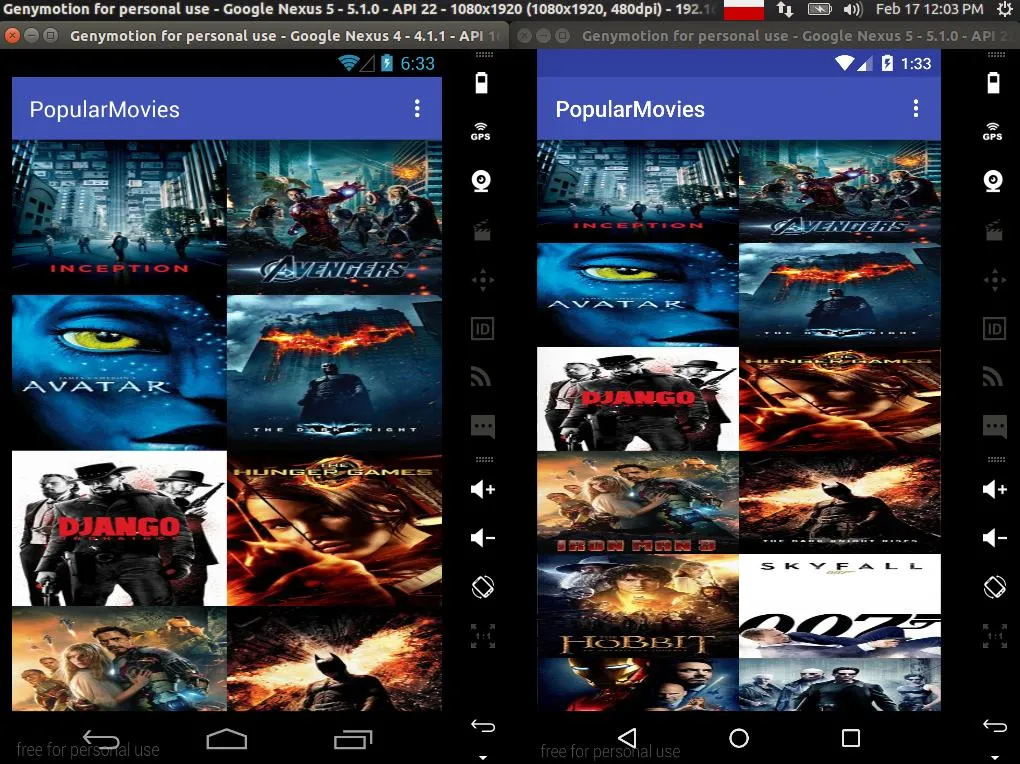The image size is (1020, 764).
Task: Open Django poster in Nexus 5 window
Action: [638, 399]
